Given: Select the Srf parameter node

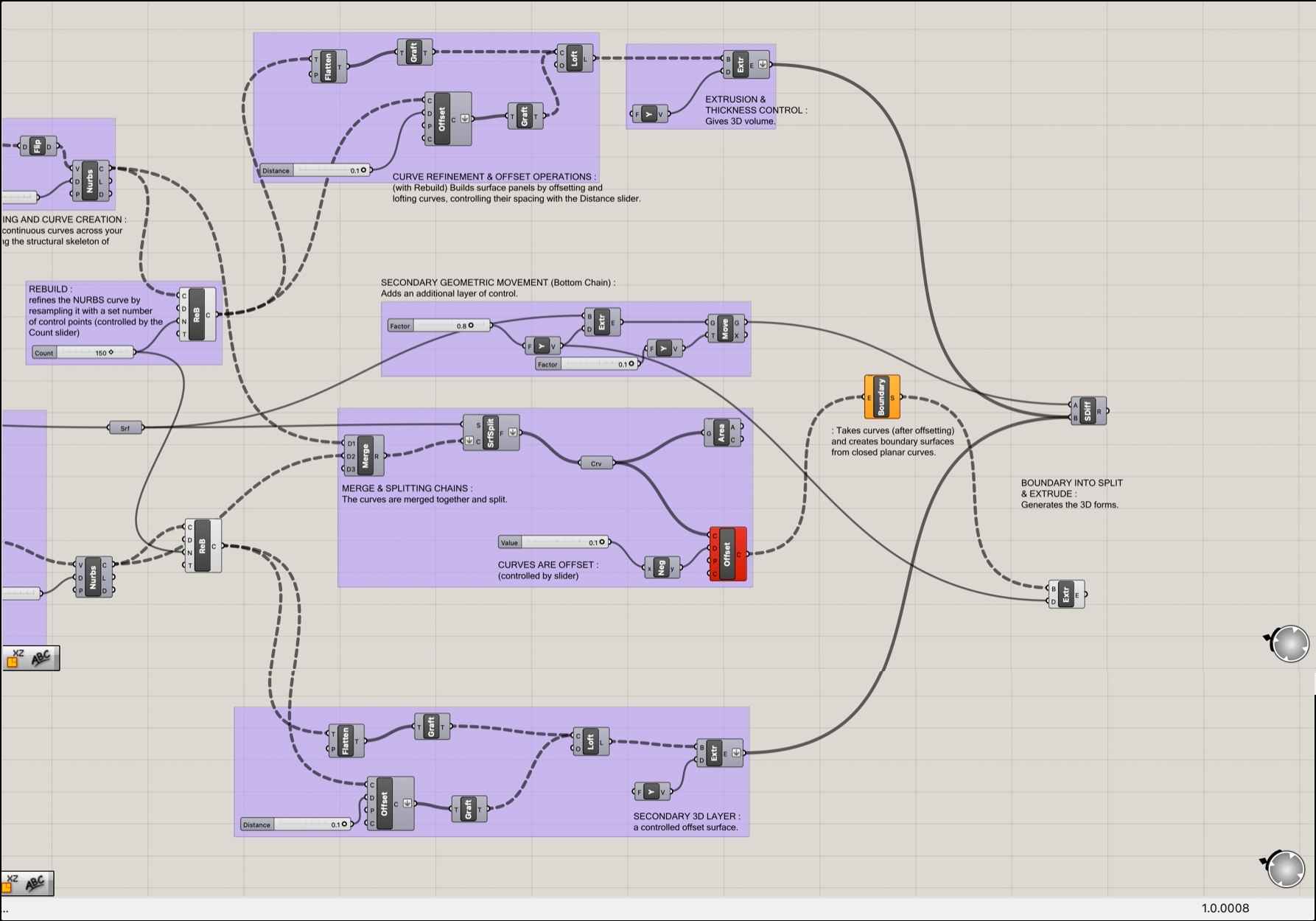Looking at the screenshot, I should (125, 428).
